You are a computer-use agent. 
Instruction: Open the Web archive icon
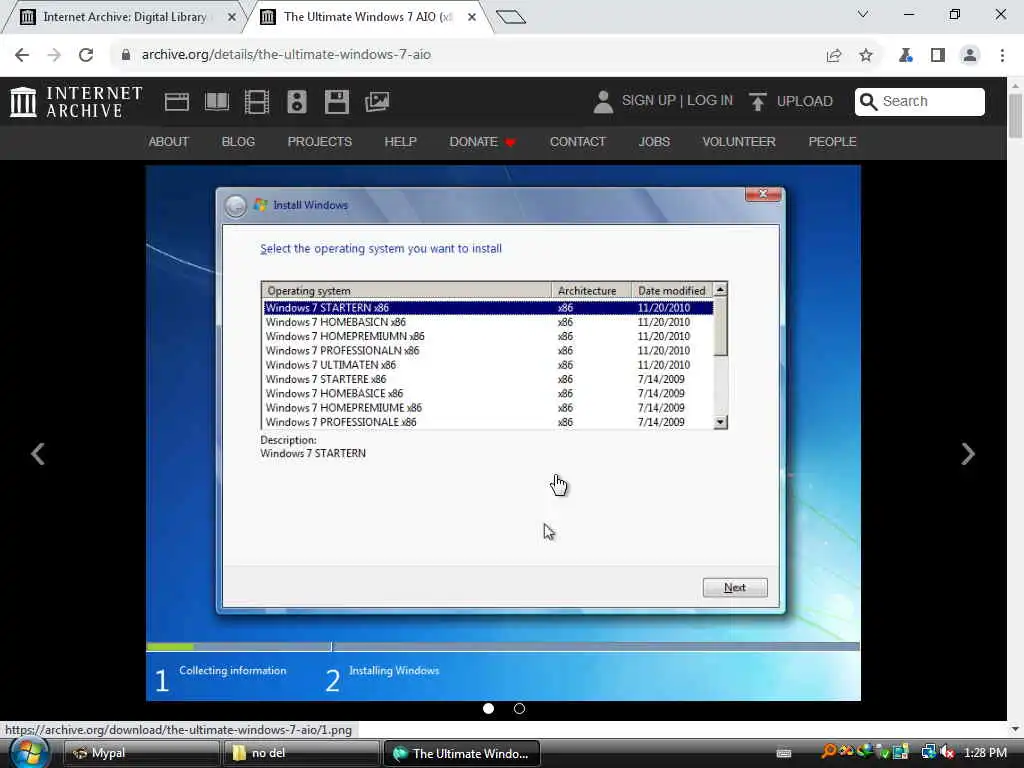pos(176,102)
